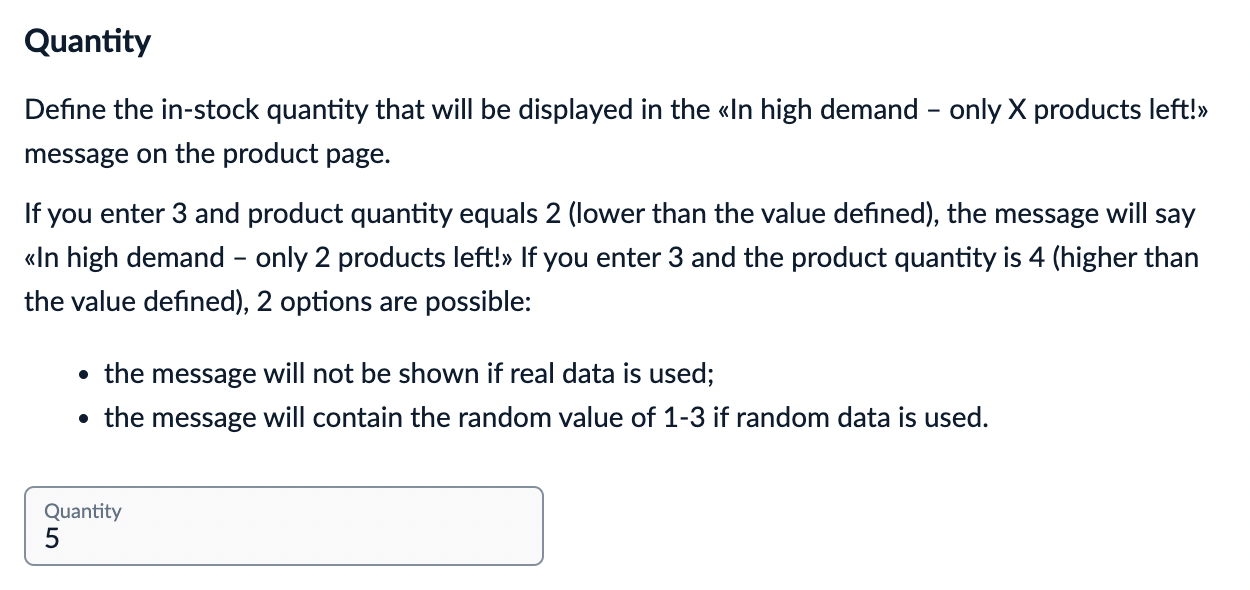Click the second bullet point dot marker
This screenshot has height=590, width=1250.
83,419
